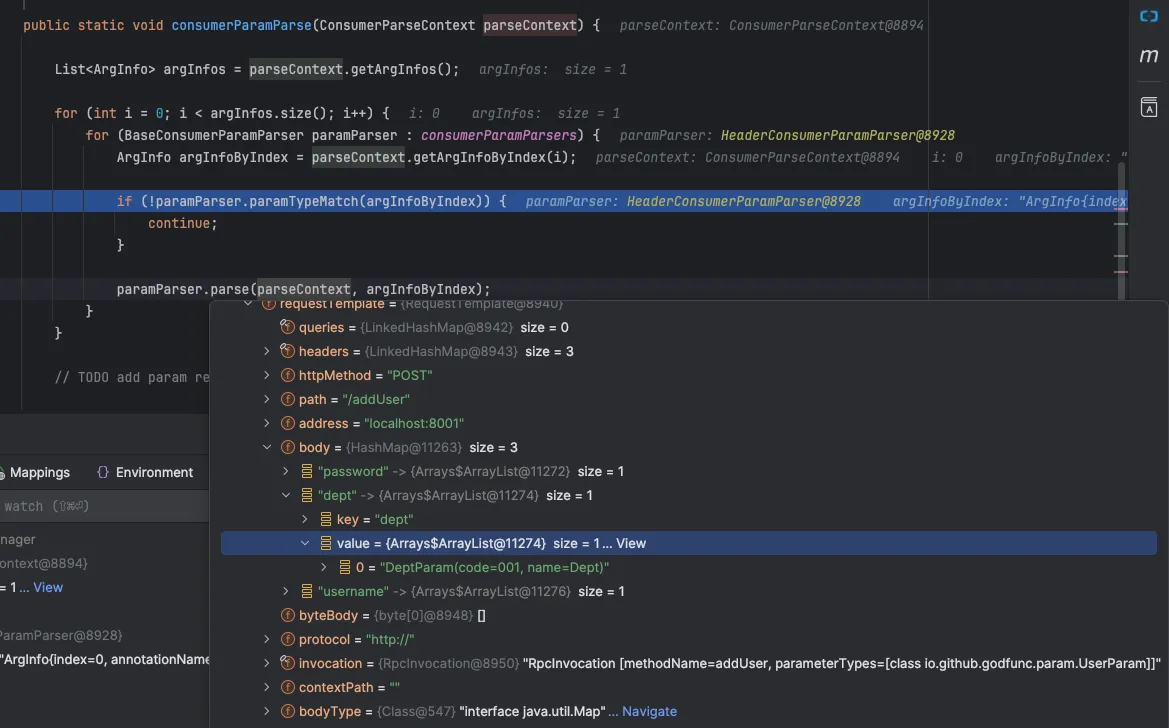Click the entry icon beside key = "dept"
This screenshot has width=1169, height=728.
coord(326,518)
